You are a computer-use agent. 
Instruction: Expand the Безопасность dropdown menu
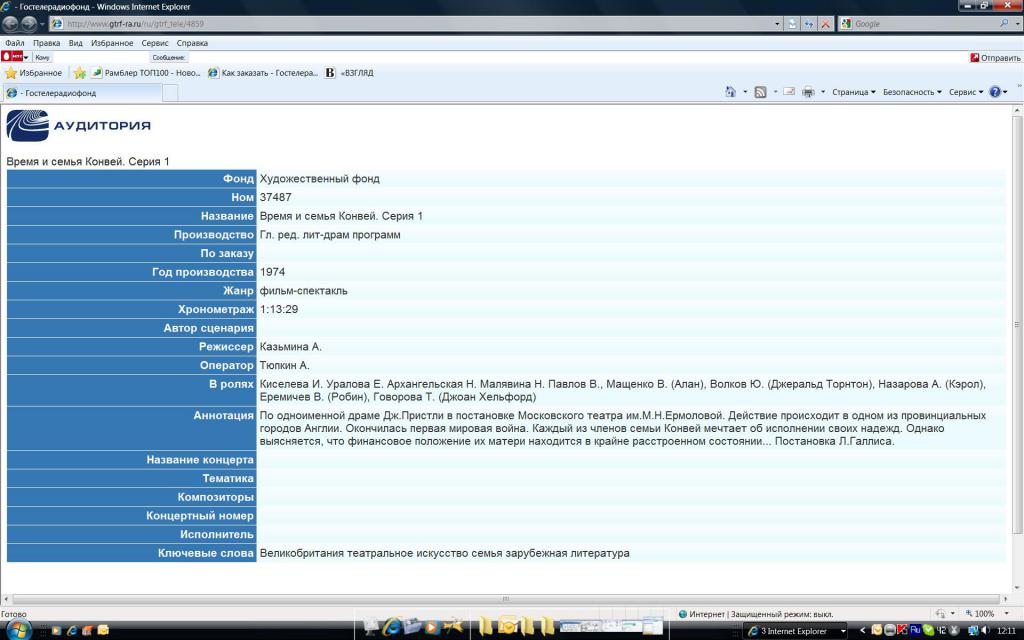[911, 92]
